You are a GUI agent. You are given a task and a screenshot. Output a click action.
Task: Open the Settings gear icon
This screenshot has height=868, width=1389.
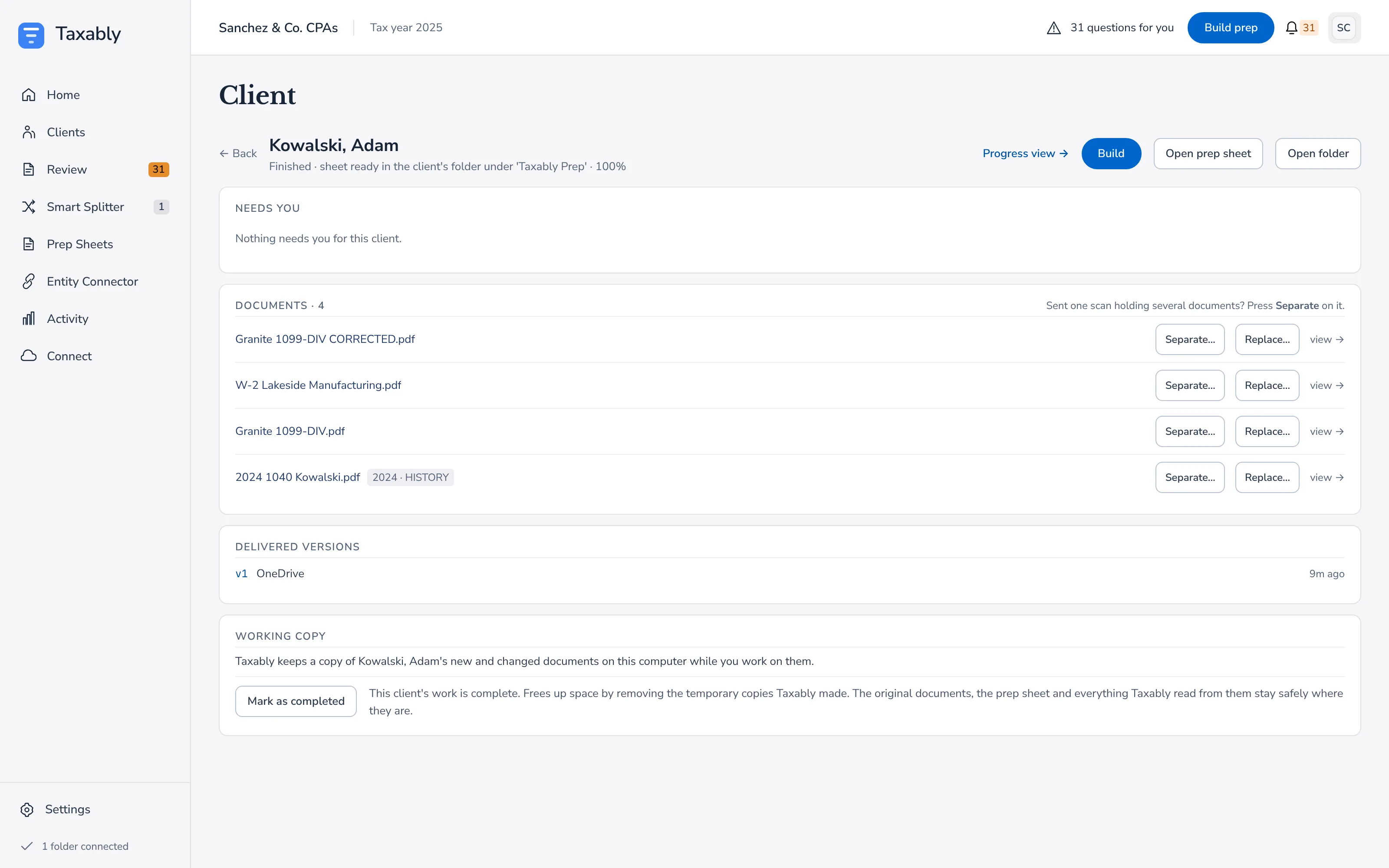pyautogui.click(x=27, y=809)
